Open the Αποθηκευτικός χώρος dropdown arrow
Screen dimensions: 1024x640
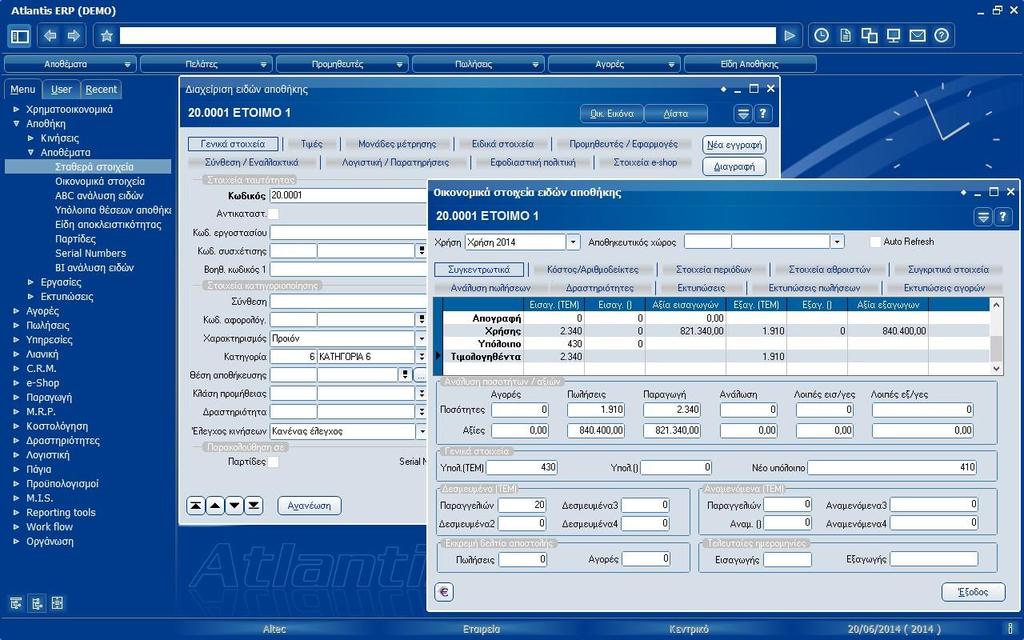(837, 242)
